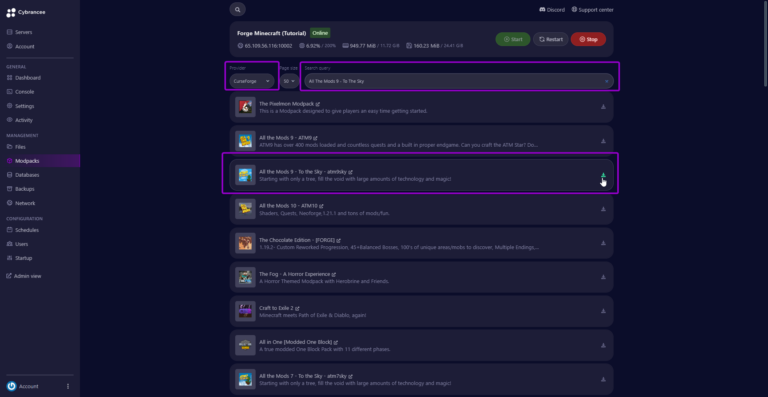The image size is (768, 397).
Task: Open the Support center link
Action: 592,10
